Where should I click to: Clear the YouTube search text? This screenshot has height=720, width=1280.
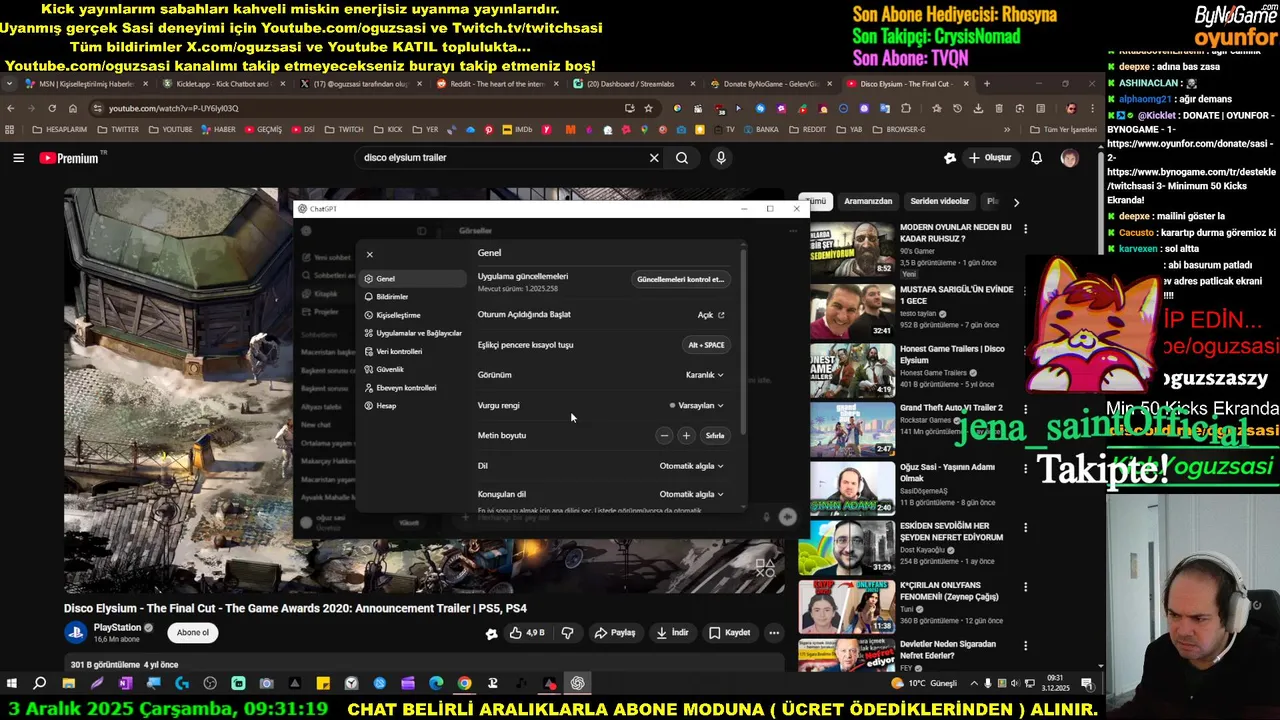[x=654, y=158]
